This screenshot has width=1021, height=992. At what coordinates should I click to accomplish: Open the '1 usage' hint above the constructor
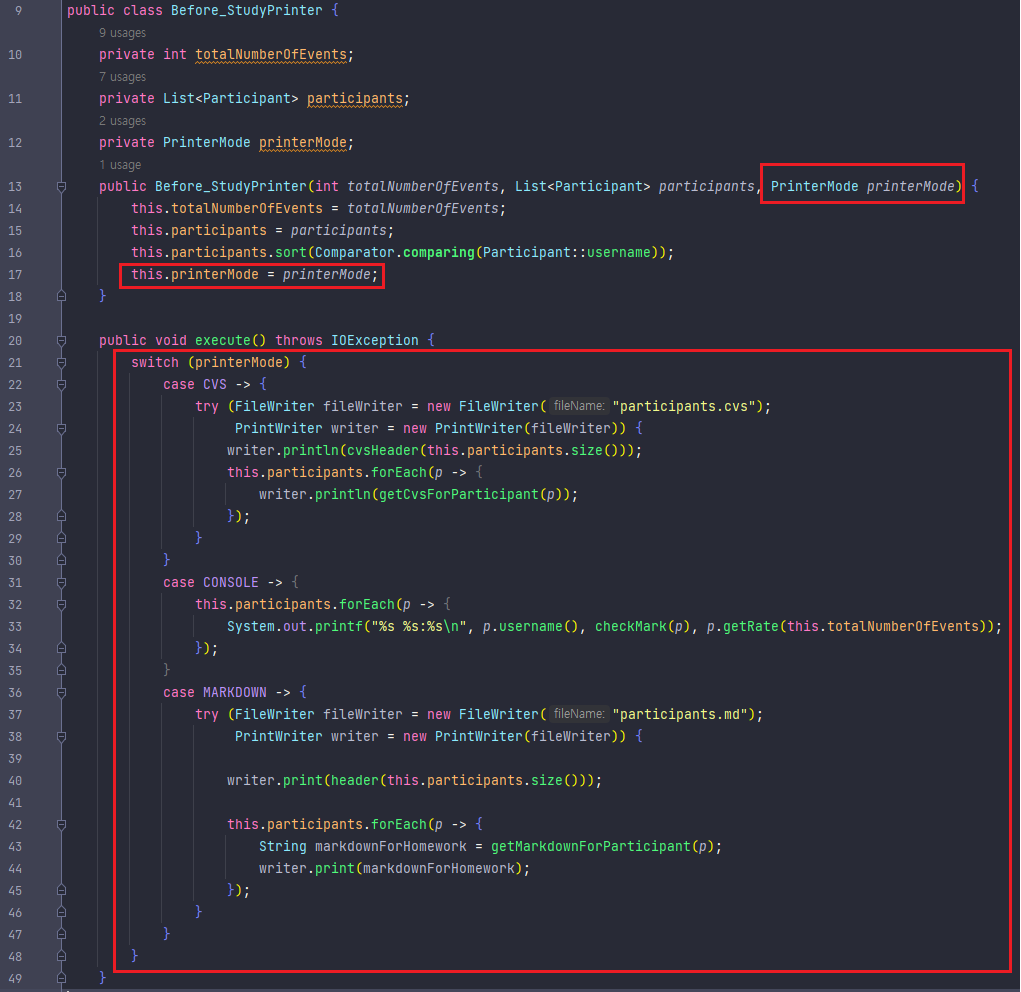(120, 165)
